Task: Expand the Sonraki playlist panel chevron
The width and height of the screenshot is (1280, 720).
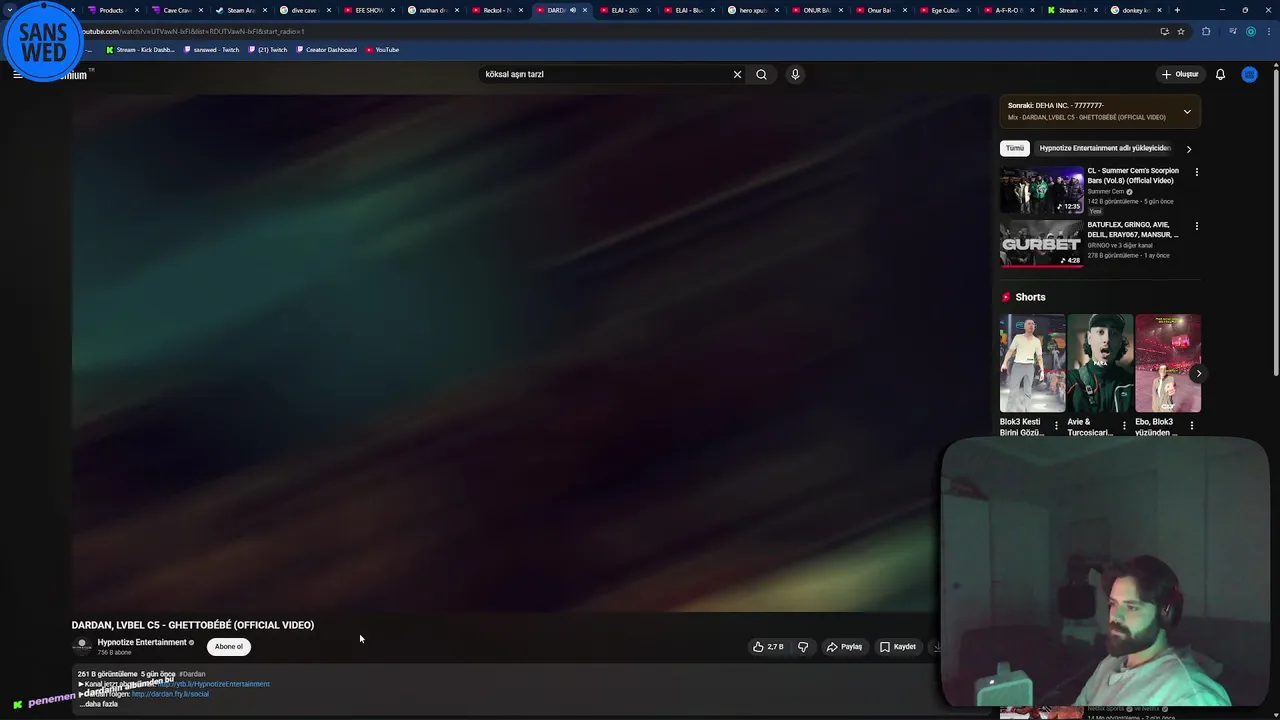Action: [x=1187, y=111]
